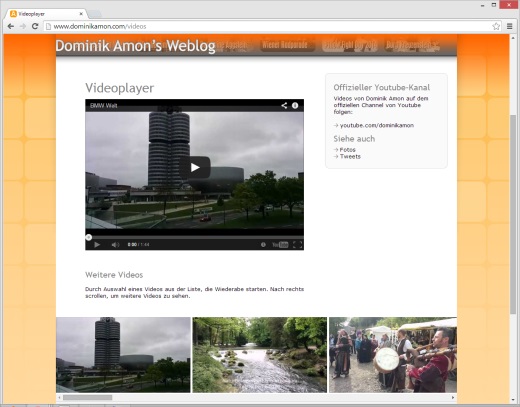Select the BMW tower video thumbnail
The height and width of the screenshot is (407, 520).
coord(123,355)
